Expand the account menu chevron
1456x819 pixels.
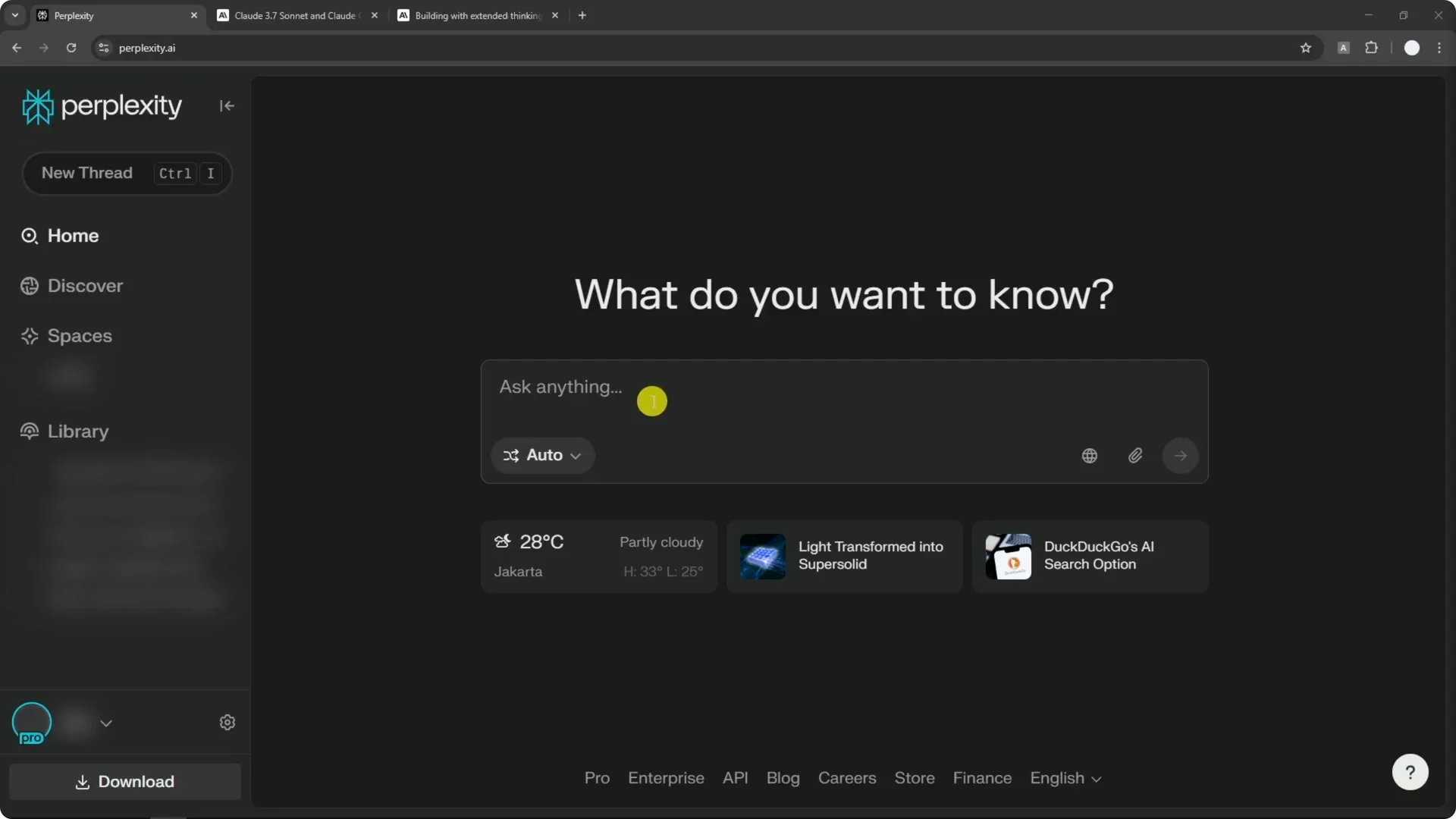106,723
